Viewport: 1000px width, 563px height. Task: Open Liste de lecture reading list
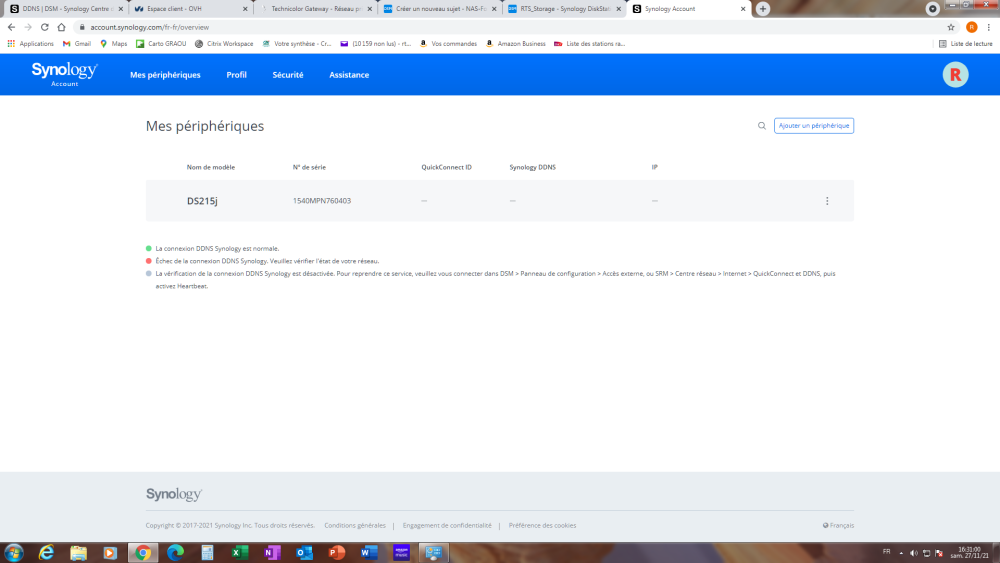pyautogui.click(x=966, y=44)
